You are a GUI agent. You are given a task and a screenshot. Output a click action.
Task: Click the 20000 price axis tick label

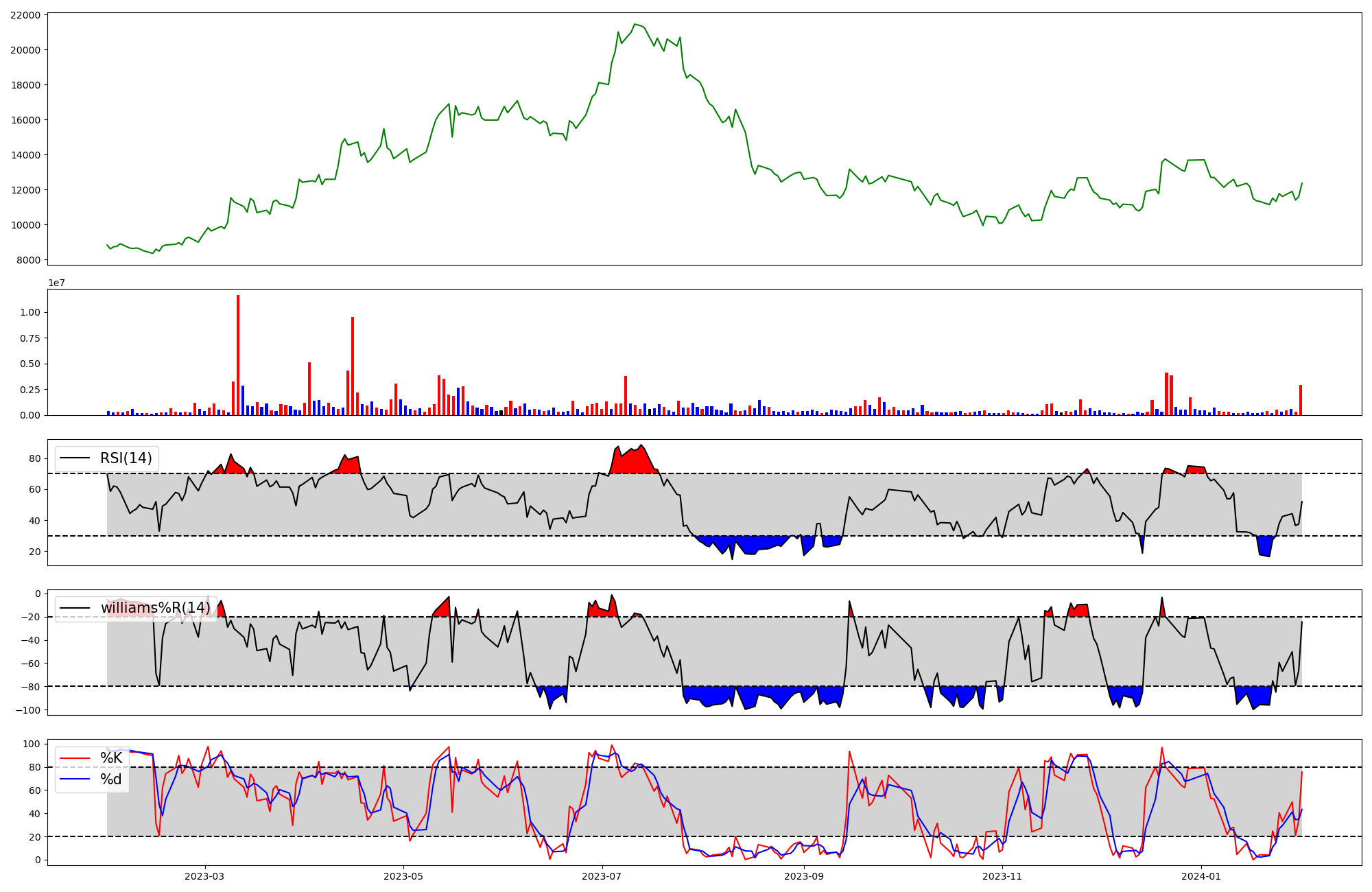click(25, 49)
